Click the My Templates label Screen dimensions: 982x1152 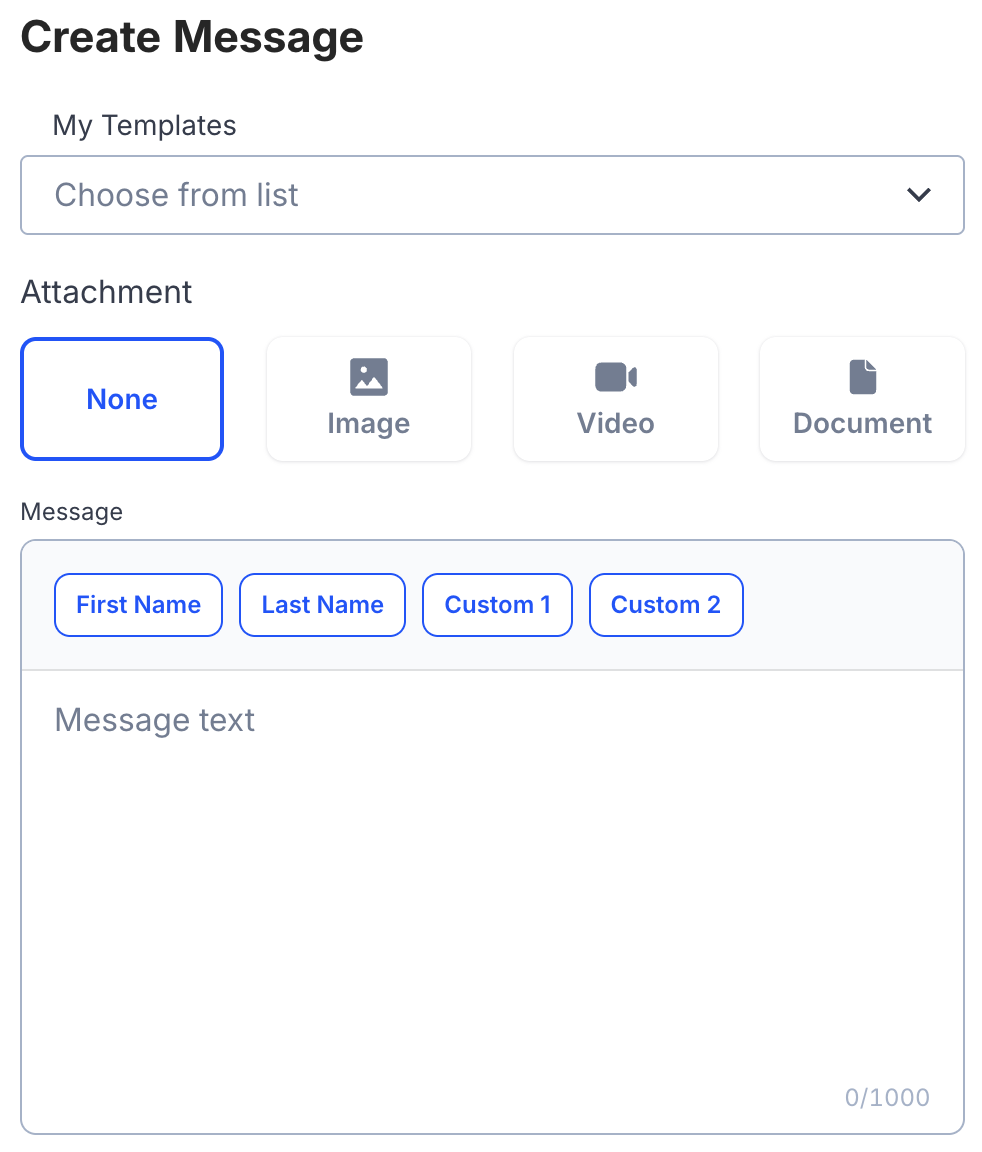pos(144,125)
